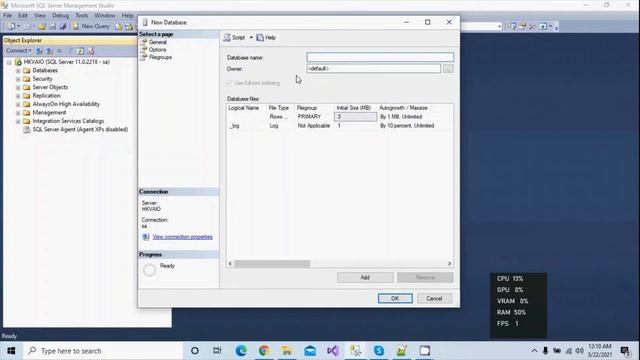Collapse the HKVAIO server node
The height and width of the screenshot is (360, 640).
[9, 62]
